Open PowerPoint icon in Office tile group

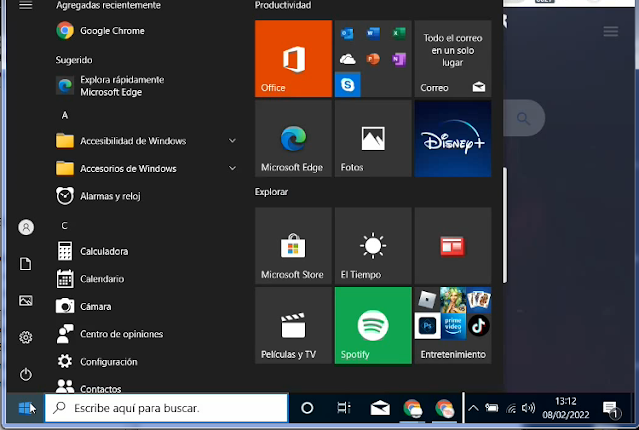coord(373,59)
